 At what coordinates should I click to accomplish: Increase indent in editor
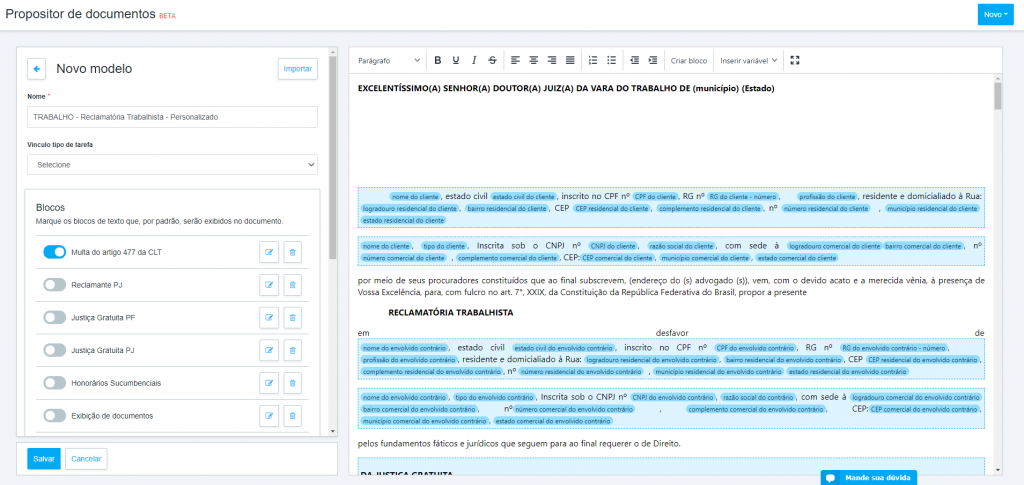pyautogui.click(x=652, y=60)
